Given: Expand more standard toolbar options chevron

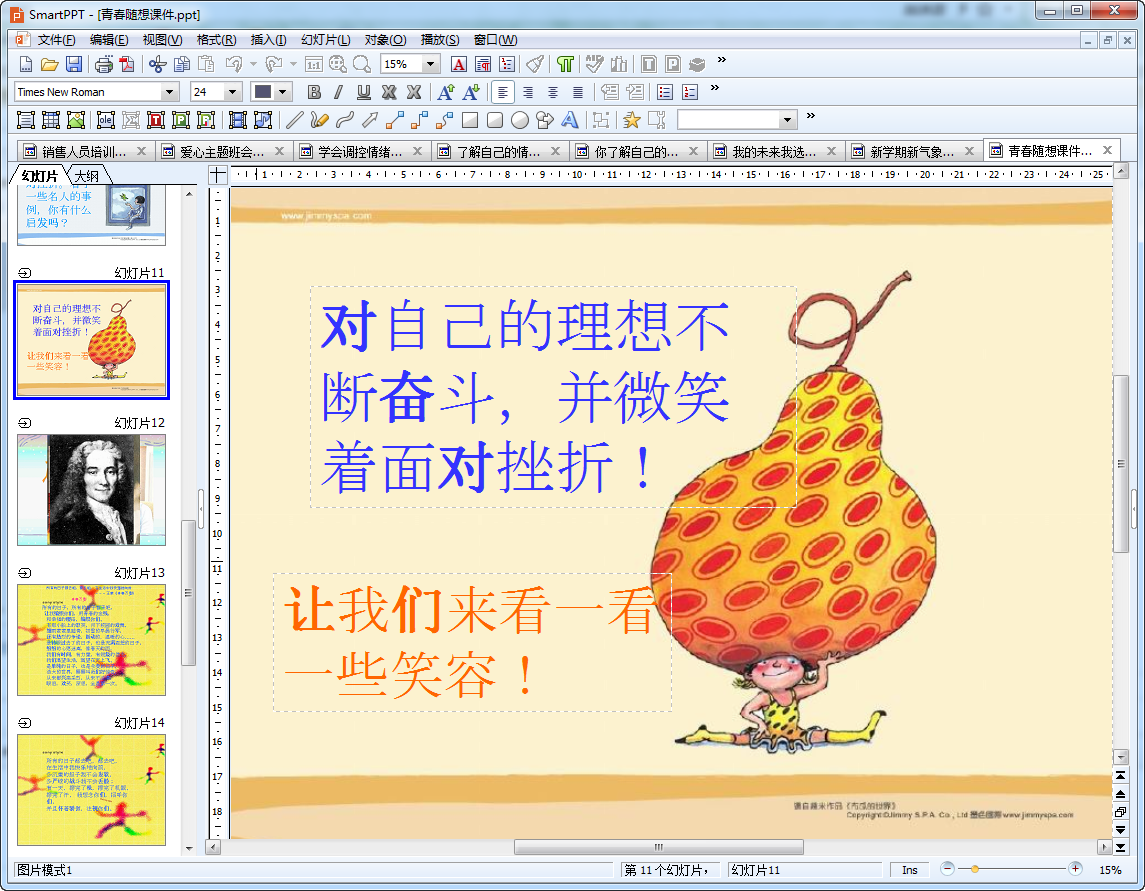Looking at the screenshot, I should tap(721, 60).
